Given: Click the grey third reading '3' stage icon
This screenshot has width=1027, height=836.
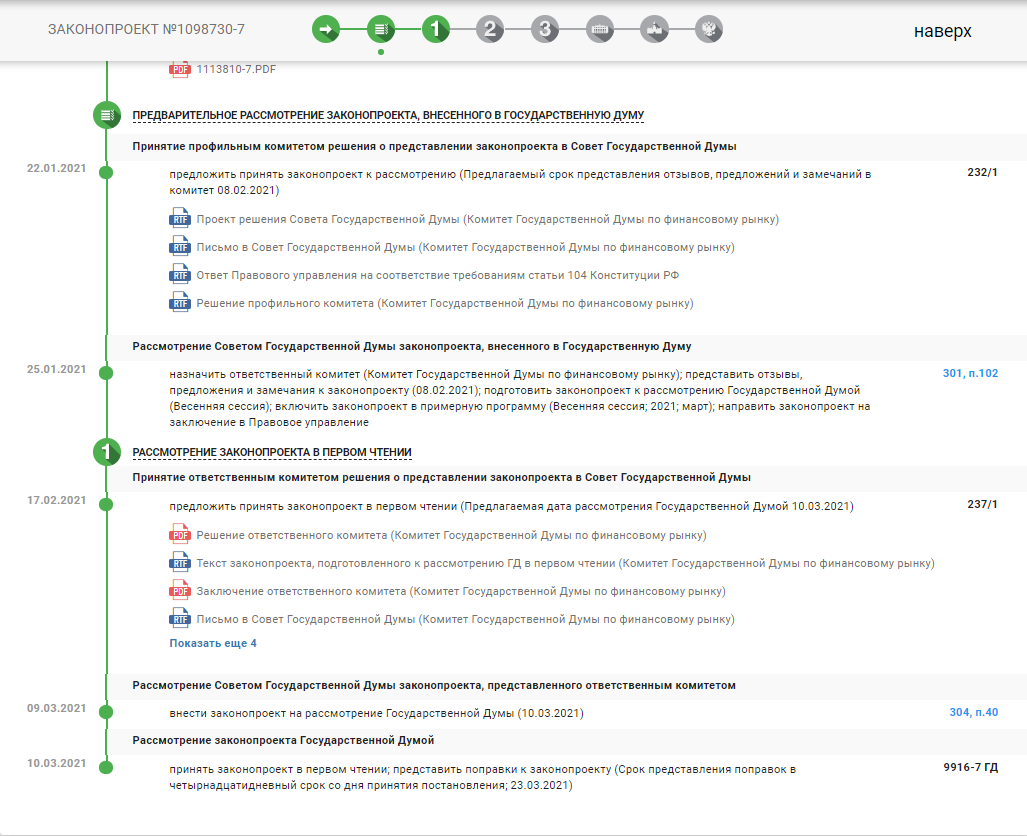Looking at the screenshot, I should (544, 29).
